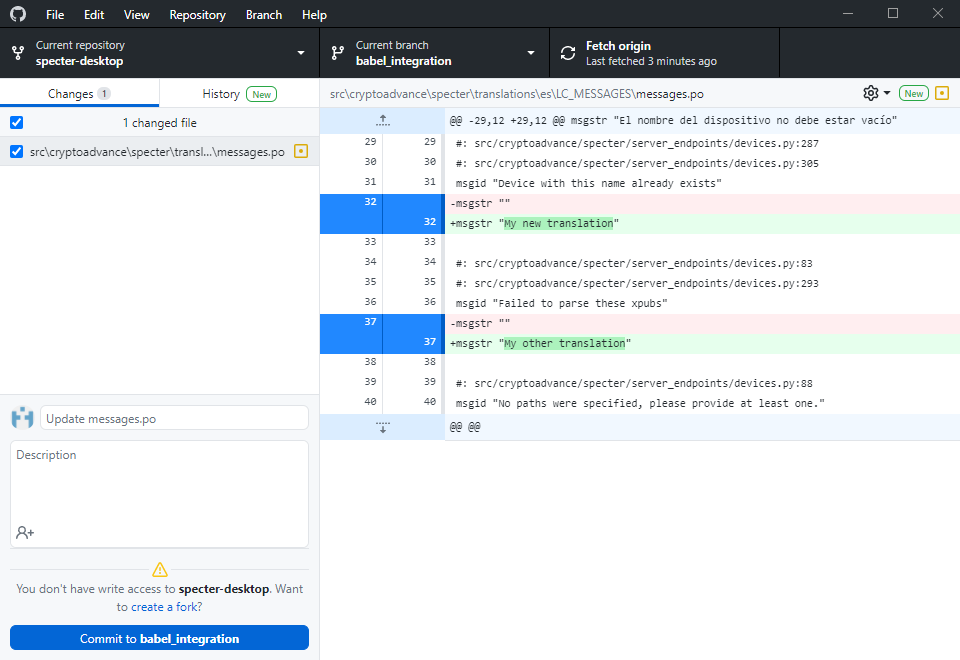
Task: Toggle selection of added line 32
Action: coord(382,223)
